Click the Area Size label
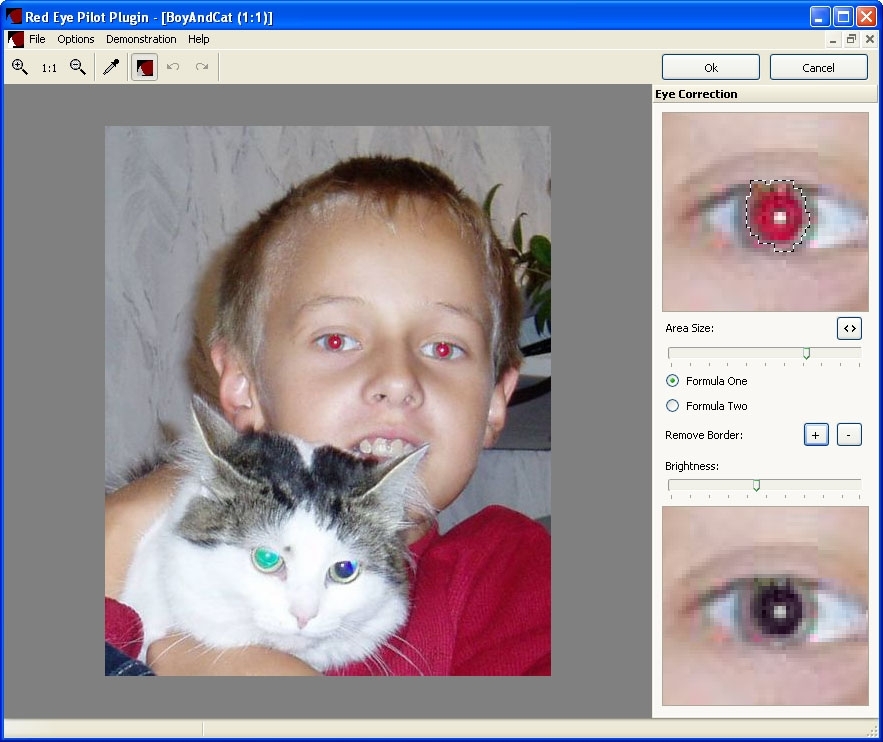883x742 pixels. point(689,328)
